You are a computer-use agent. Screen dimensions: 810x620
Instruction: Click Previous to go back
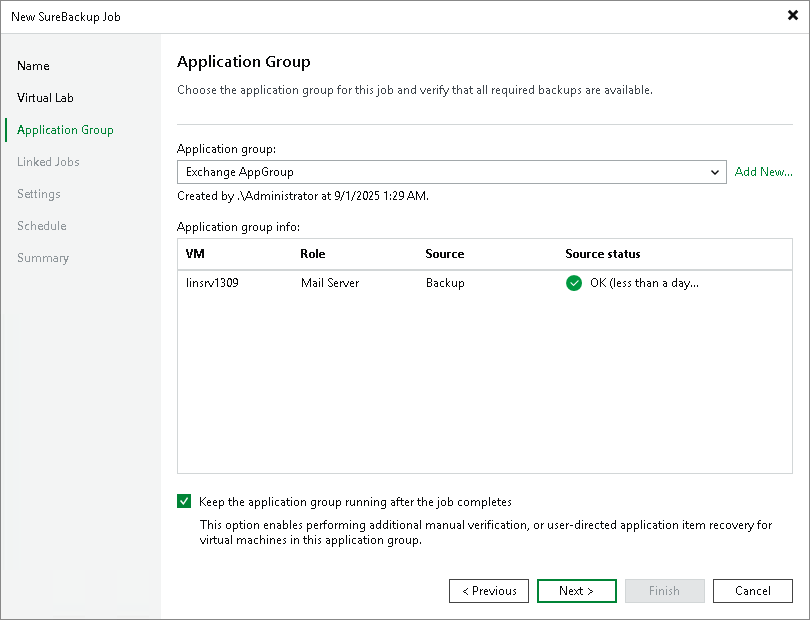coord(488,590)
